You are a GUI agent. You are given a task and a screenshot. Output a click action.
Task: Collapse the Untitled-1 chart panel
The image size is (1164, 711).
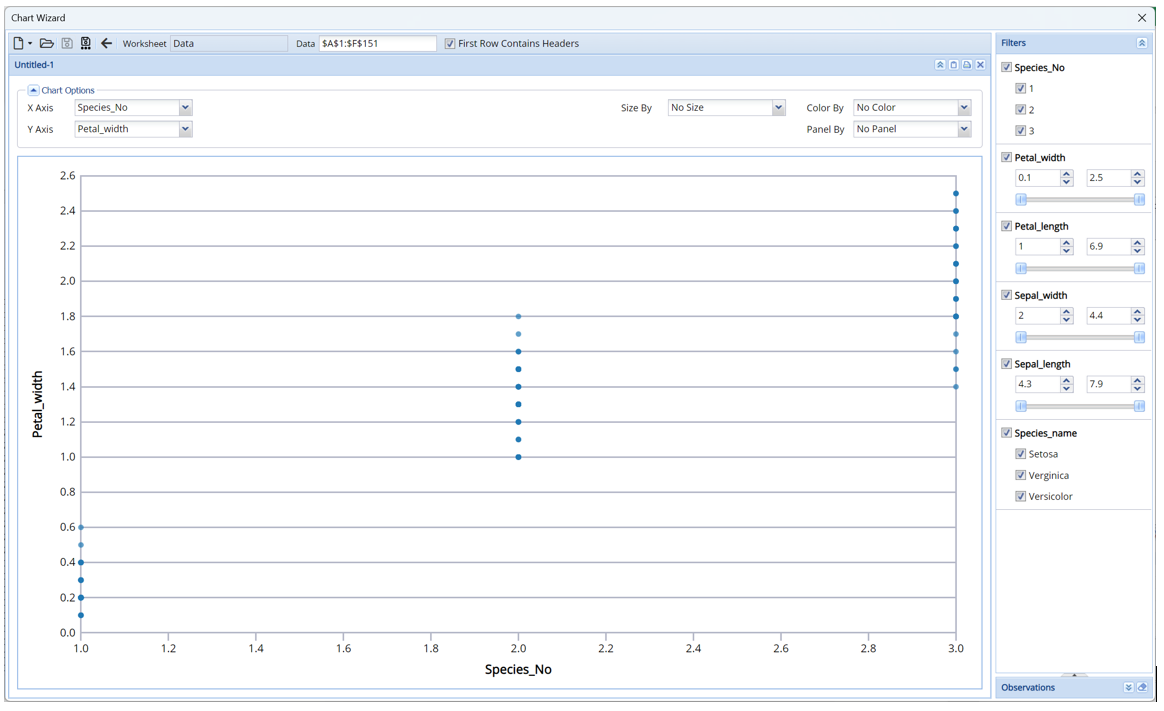pos(940,64)
